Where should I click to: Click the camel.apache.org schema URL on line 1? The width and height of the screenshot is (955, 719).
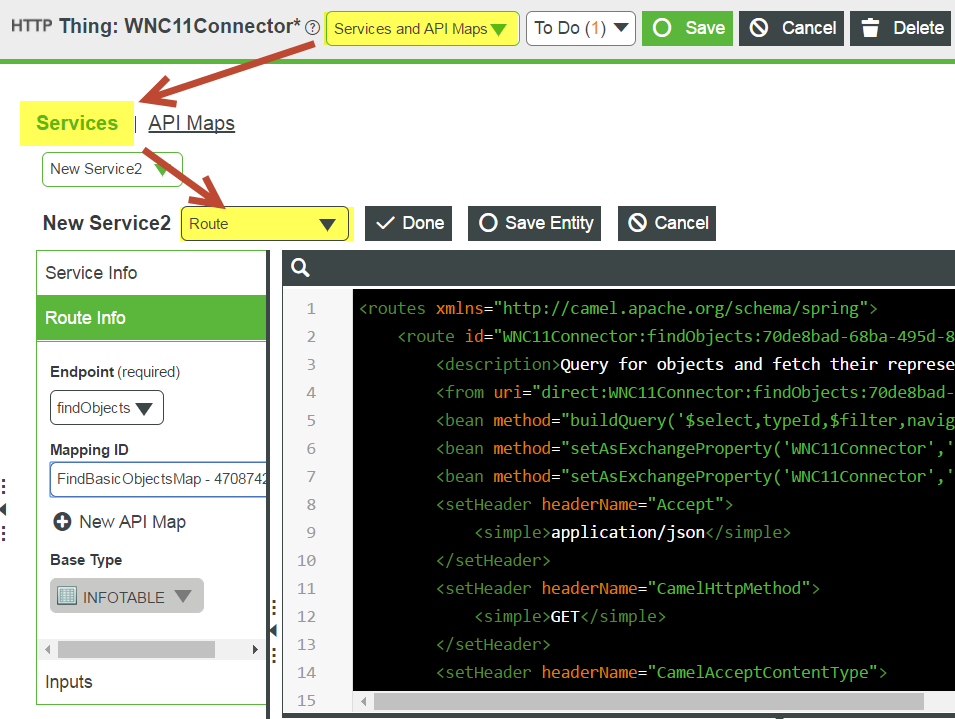click(x=680, y=309)
